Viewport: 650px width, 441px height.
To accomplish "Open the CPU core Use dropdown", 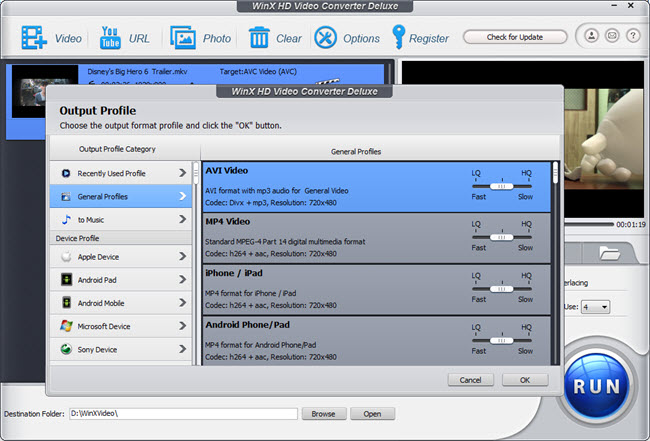I will [595, 307].
